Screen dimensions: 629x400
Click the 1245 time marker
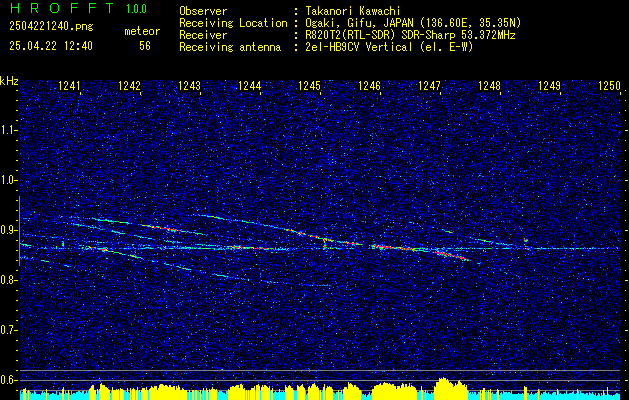pos(309,86)
